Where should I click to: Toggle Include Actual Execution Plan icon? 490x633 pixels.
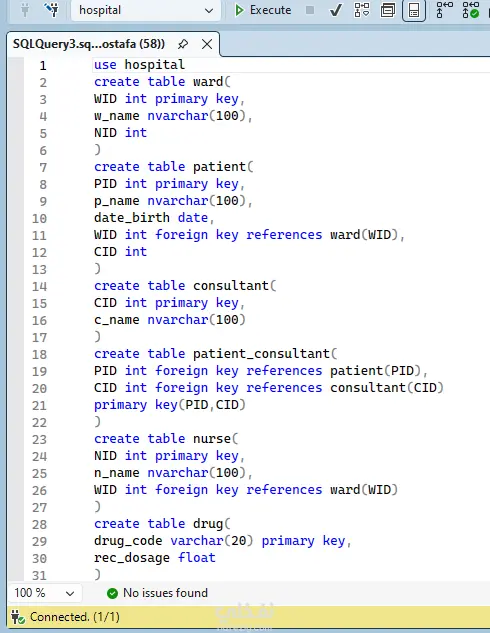[444, 10]
